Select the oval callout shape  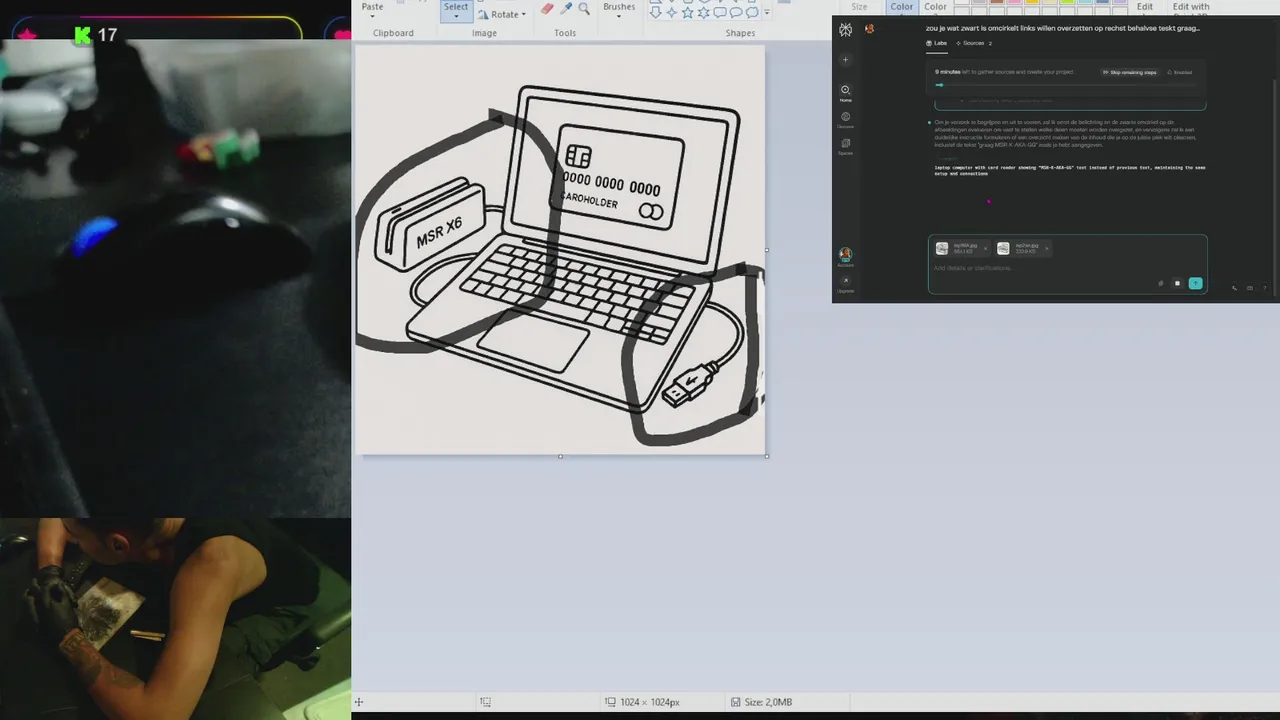pyautogui.click(x=736, y=12)
